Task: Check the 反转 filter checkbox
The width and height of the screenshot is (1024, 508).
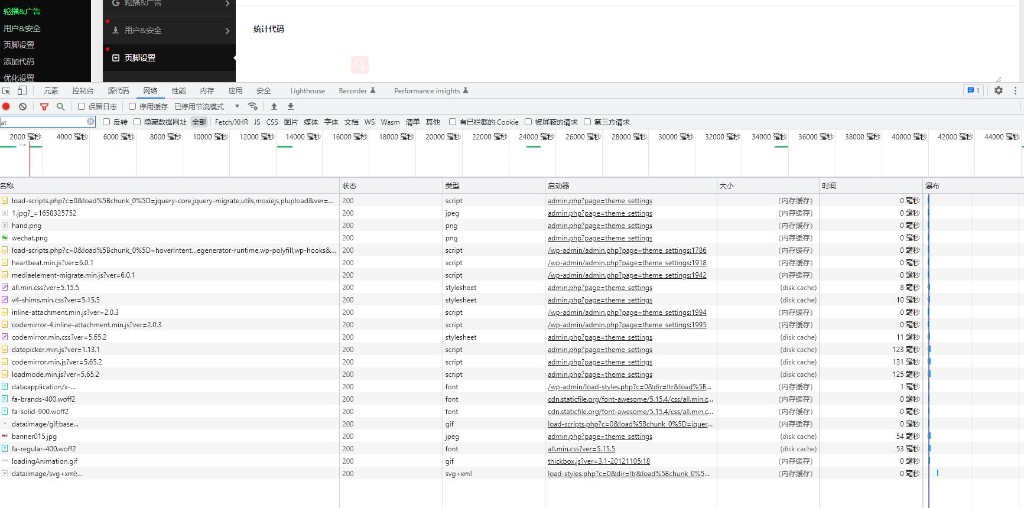Action: [x=106, y=122]
